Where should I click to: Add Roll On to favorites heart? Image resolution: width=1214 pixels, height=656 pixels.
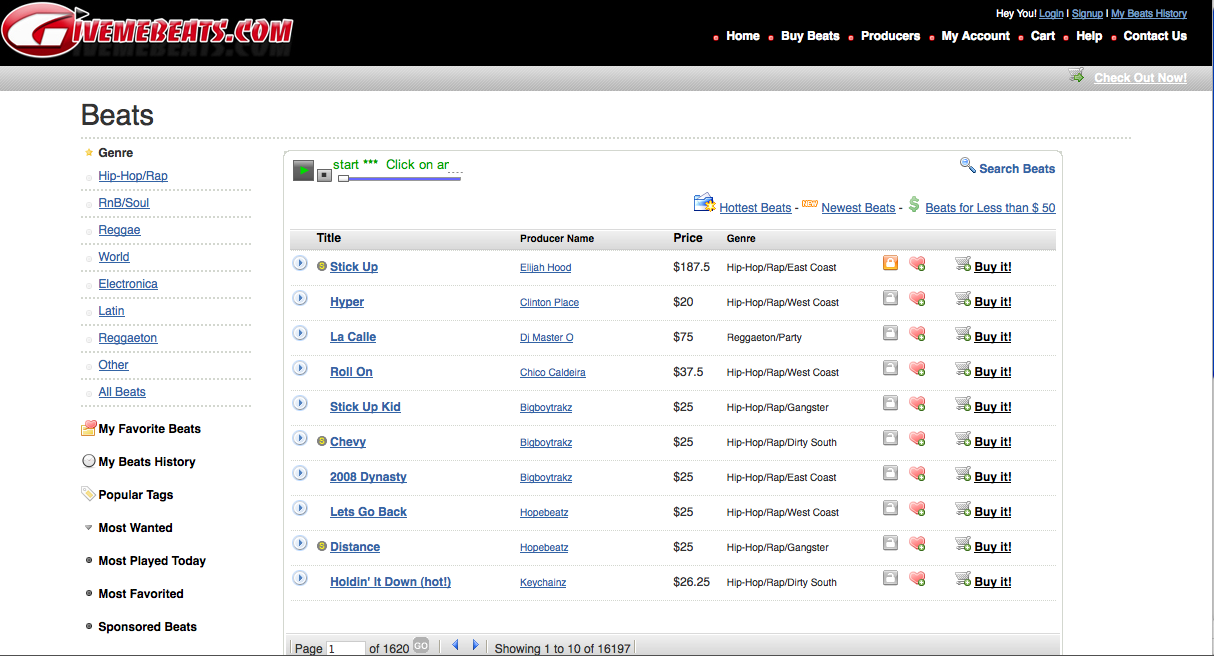[917, 369]
